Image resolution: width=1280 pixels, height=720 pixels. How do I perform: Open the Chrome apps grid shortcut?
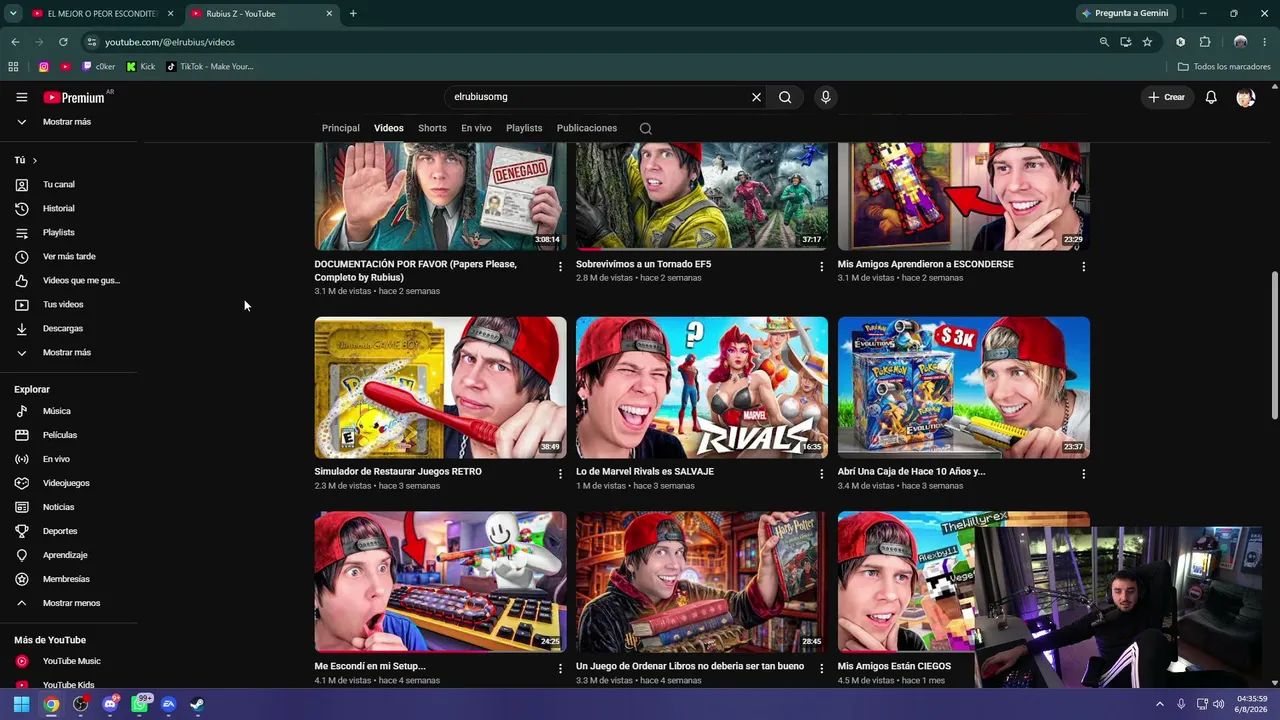pos(13,67)
